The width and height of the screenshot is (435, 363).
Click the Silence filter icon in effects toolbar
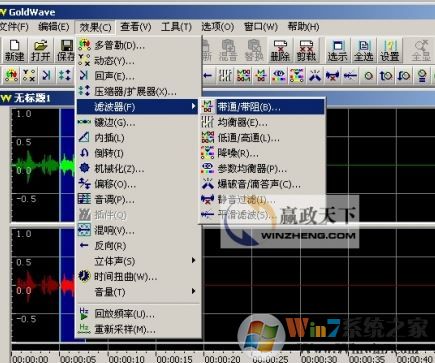point(332,76)
